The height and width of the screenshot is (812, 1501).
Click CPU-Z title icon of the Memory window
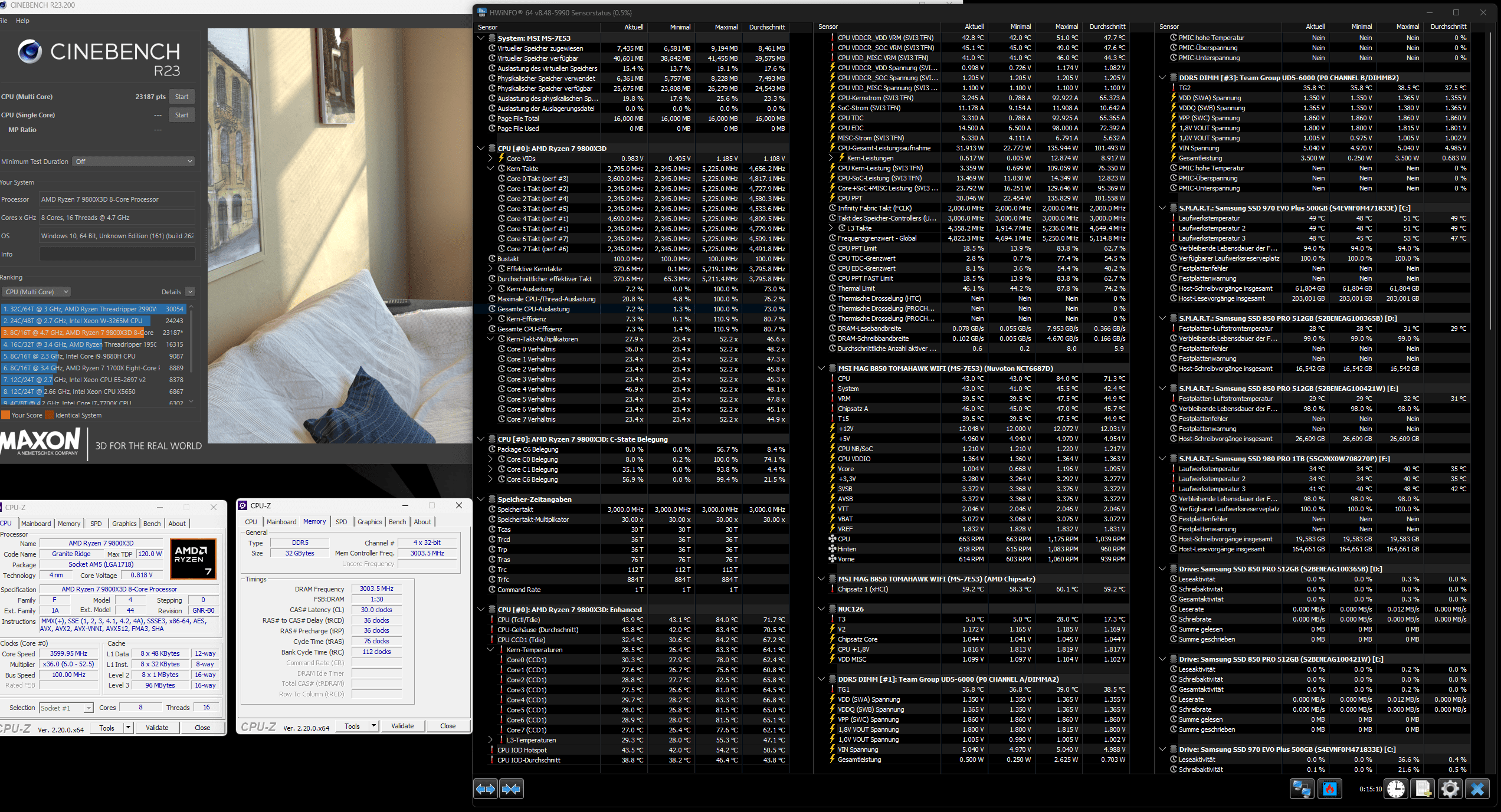point(242,505)
